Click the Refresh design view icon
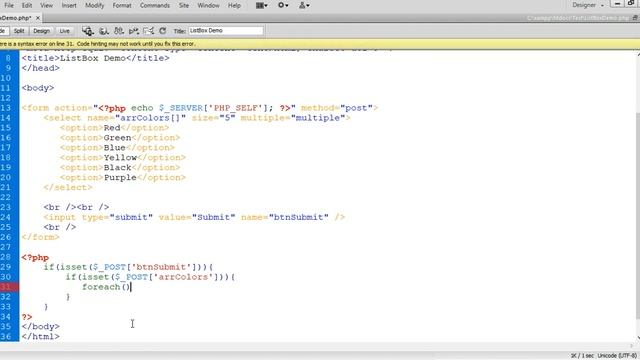Screen dimensions: 640x360 click(162, 31)
